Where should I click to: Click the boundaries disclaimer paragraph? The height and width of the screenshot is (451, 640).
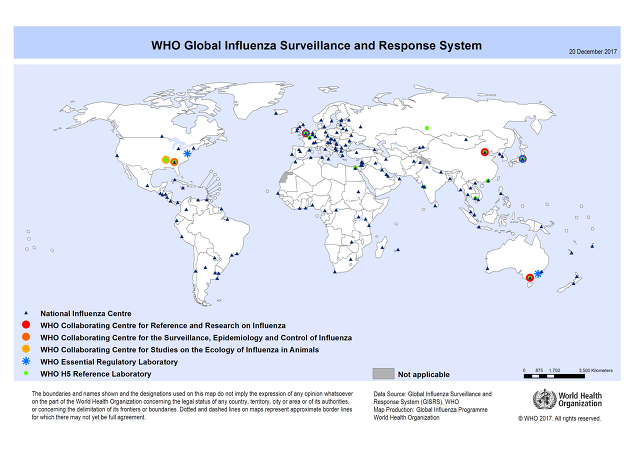tap(192, 406)
